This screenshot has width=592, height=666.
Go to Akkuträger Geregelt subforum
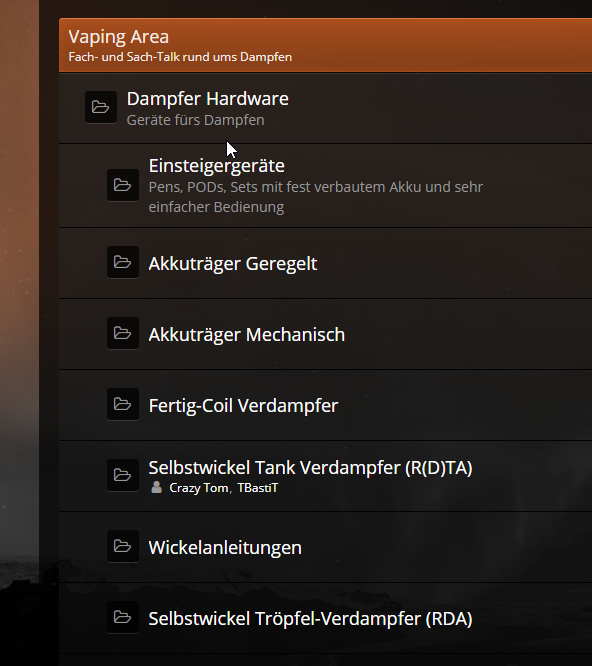click(233, 263)
